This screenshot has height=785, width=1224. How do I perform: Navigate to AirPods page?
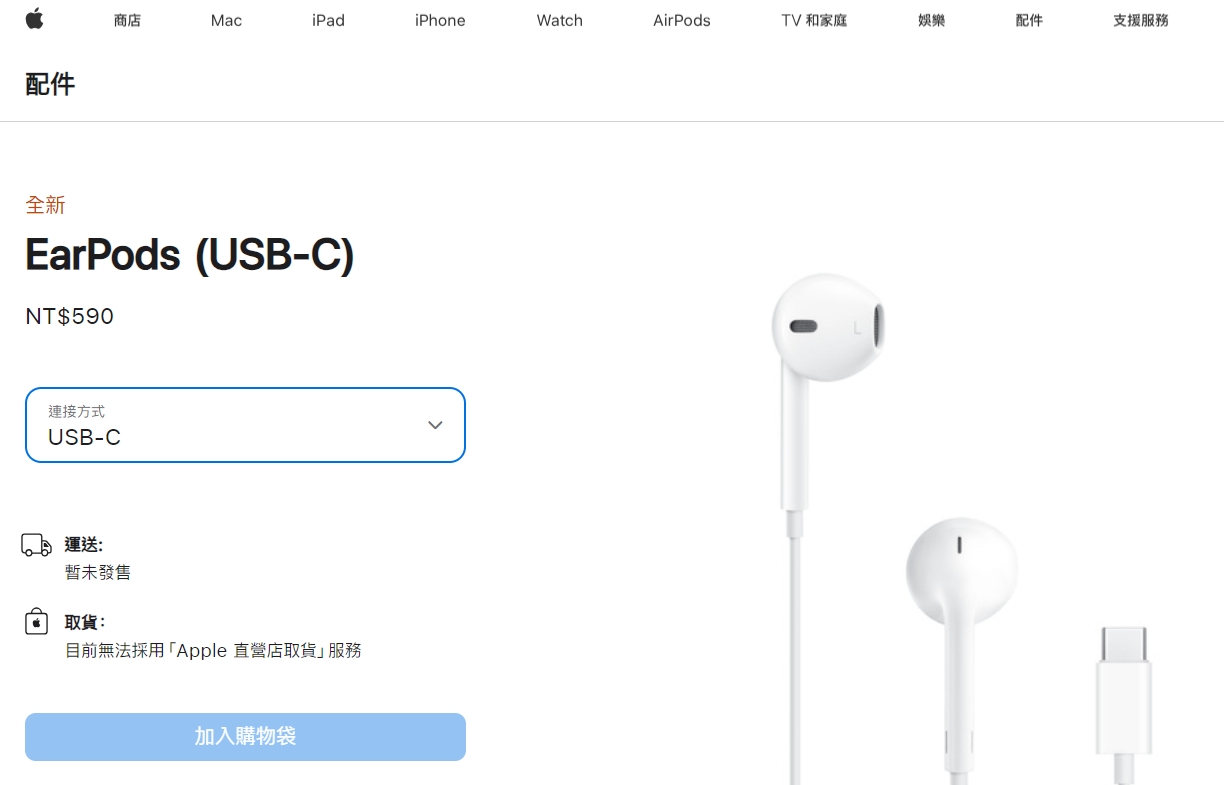[x=682, y=20]
